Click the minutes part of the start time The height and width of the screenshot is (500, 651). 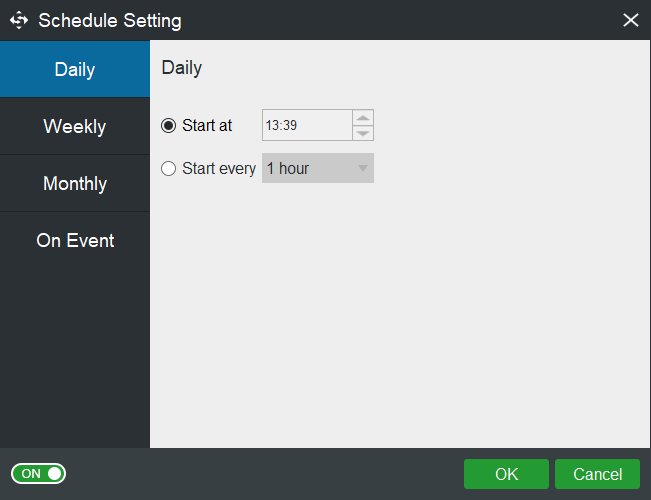290,126
